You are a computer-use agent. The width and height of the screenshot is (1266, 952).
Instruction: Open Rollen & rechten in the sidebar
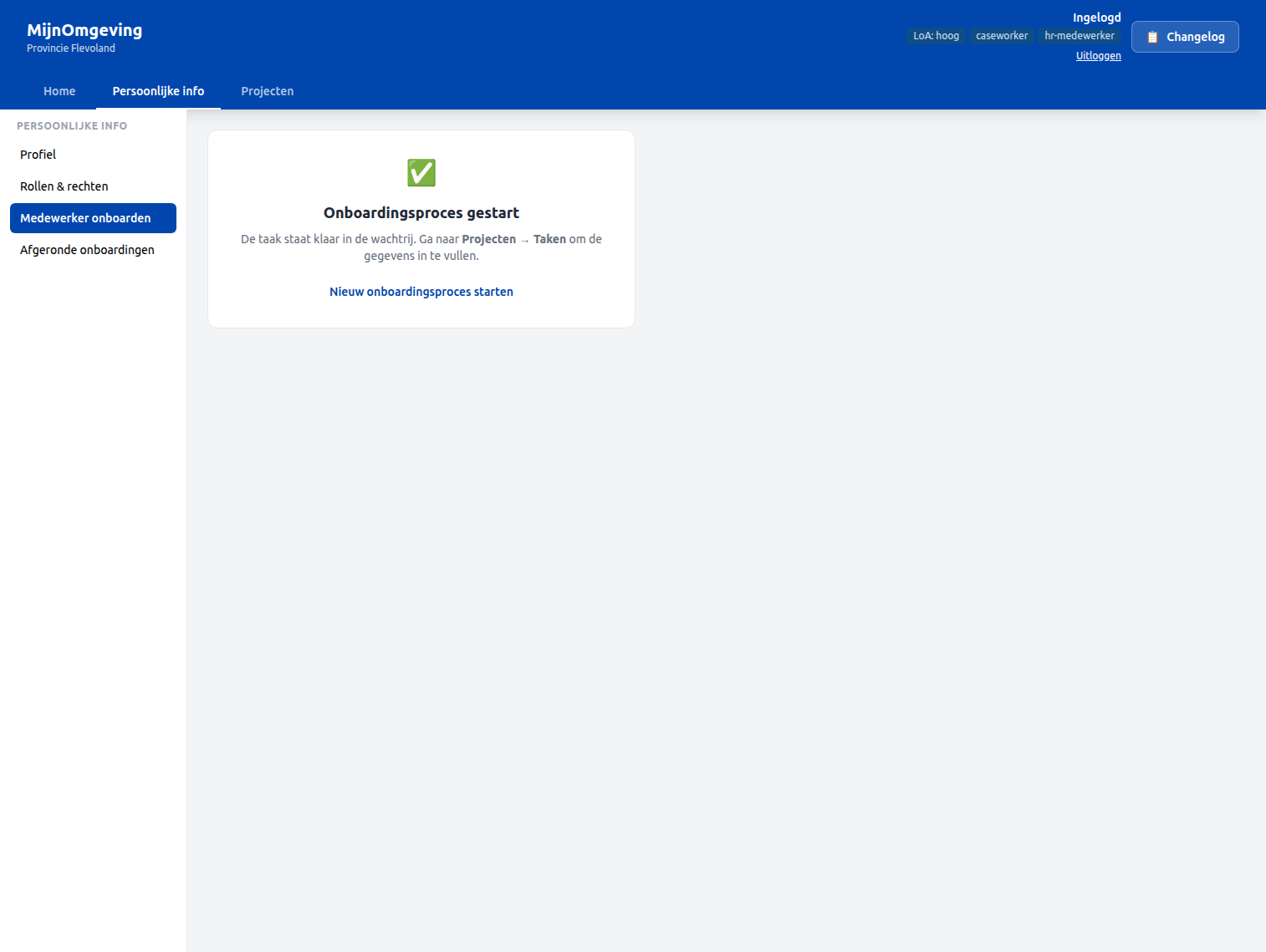coord(64,186)
